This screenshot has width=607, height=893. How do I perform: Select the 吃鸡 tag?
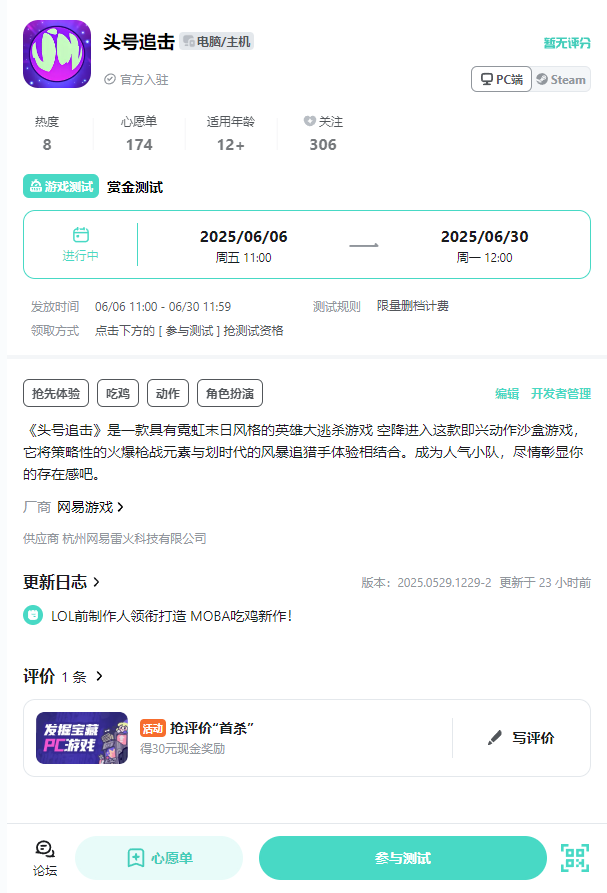click(x=118, y=393)
